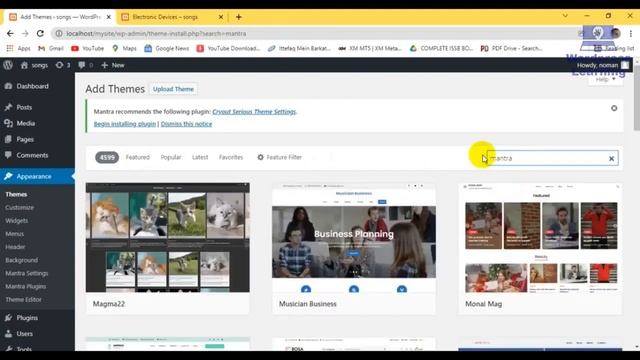This screenshot has height=360, width=640.
Task: Open the PDF Drive bookmark
Action: (x=511, y=48)
